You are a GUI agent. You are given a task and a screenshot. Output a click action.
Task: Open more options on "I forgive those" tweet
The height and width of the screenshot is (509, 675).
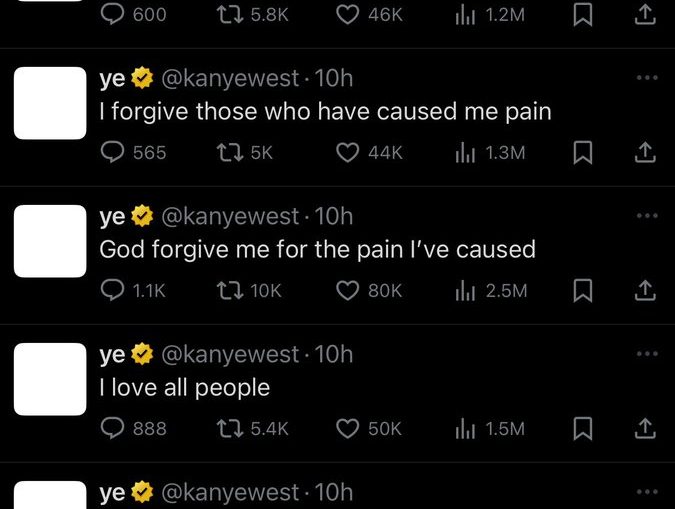647,78
